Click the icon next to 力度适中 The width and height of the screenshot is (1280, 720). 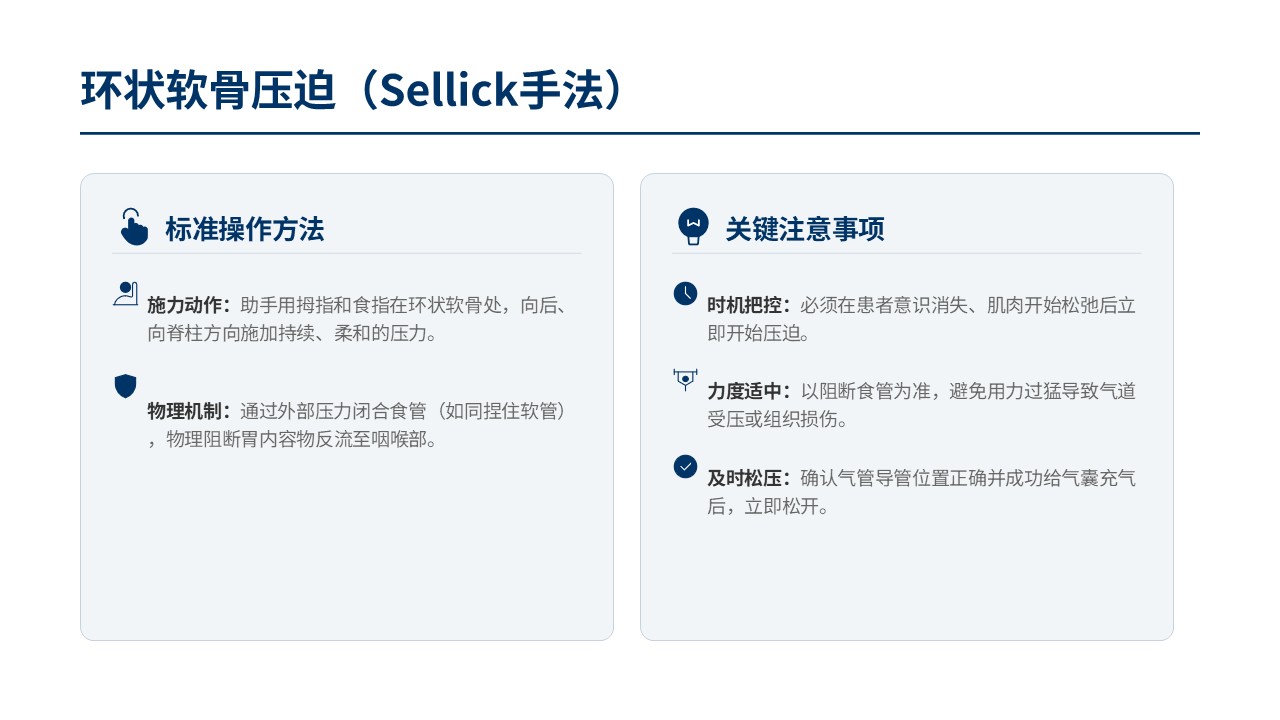[x=685, y=379]
